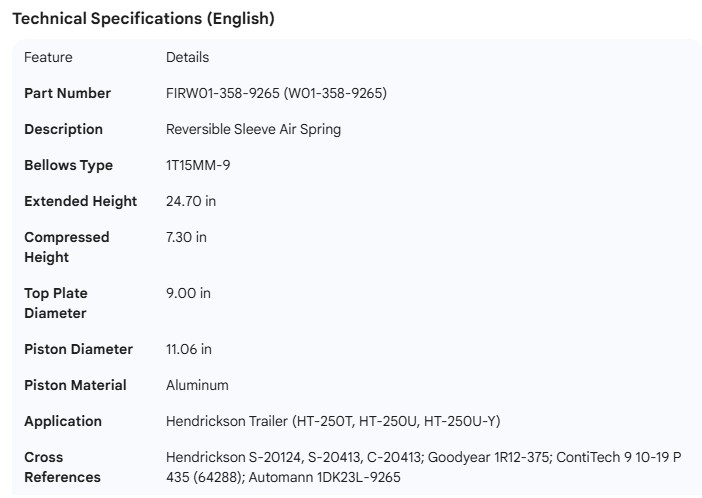The height and width of the screenshot is (498, 702).
Task: Click the 11.06 in piston diameter value
Action: tap(189, 349)
